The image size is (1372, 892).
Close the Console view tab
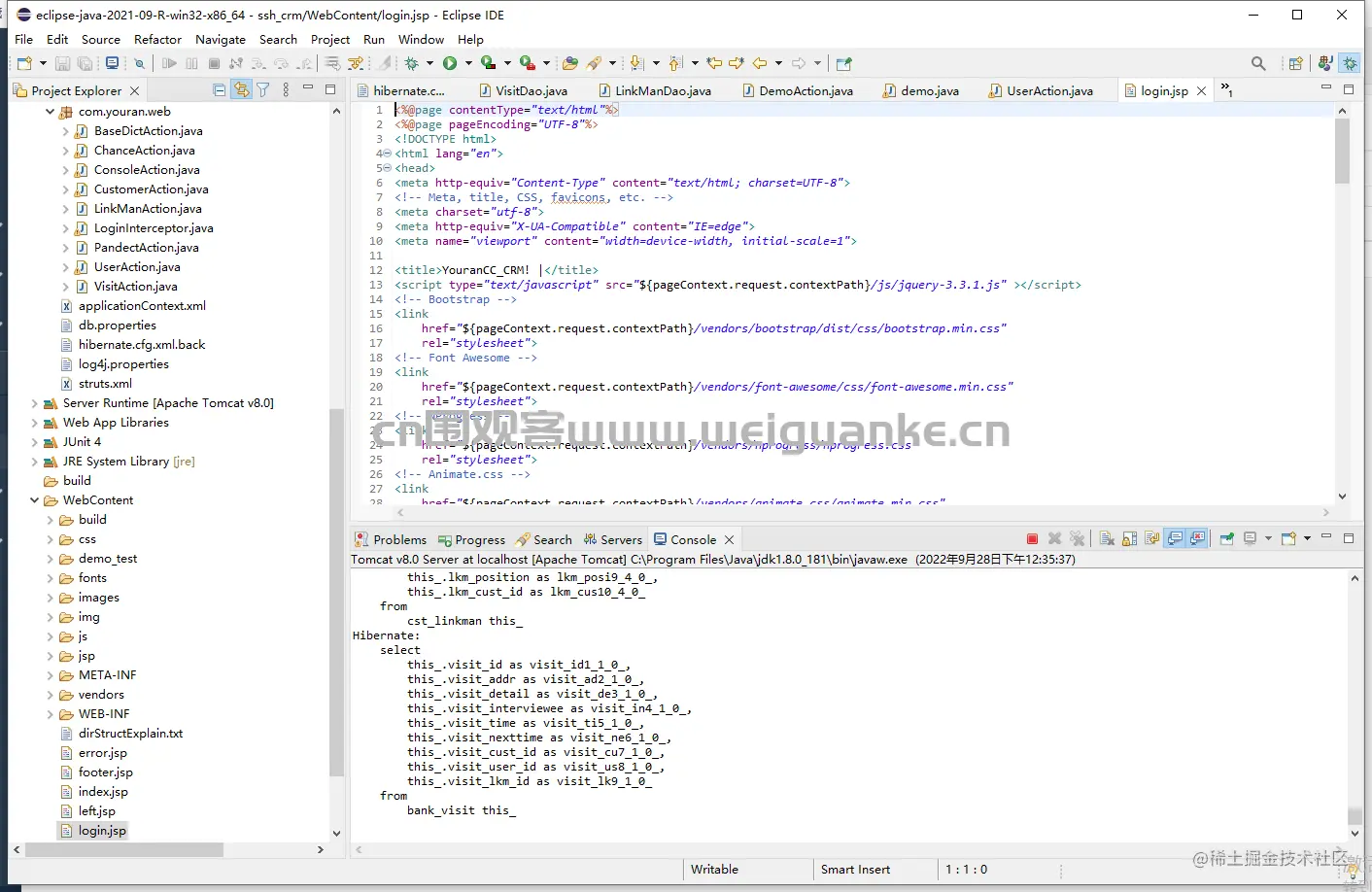[729, 539]
